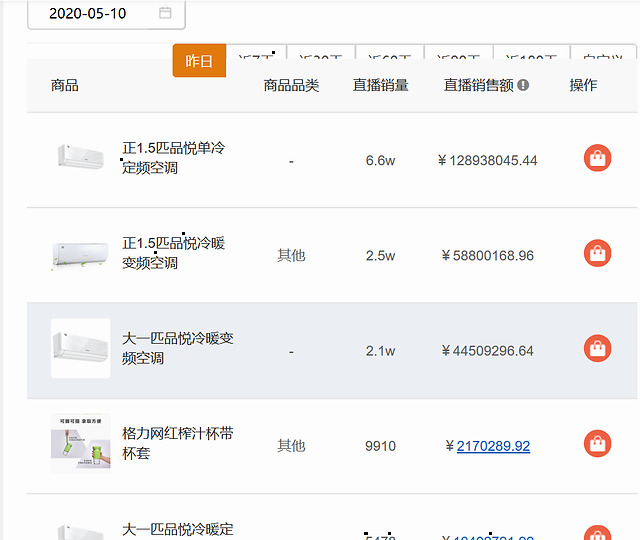Click product name 大一匹品悦冷暖变频空调
Image resolution: width=640 pixels, height=540 pixels.
coord(177,348)
